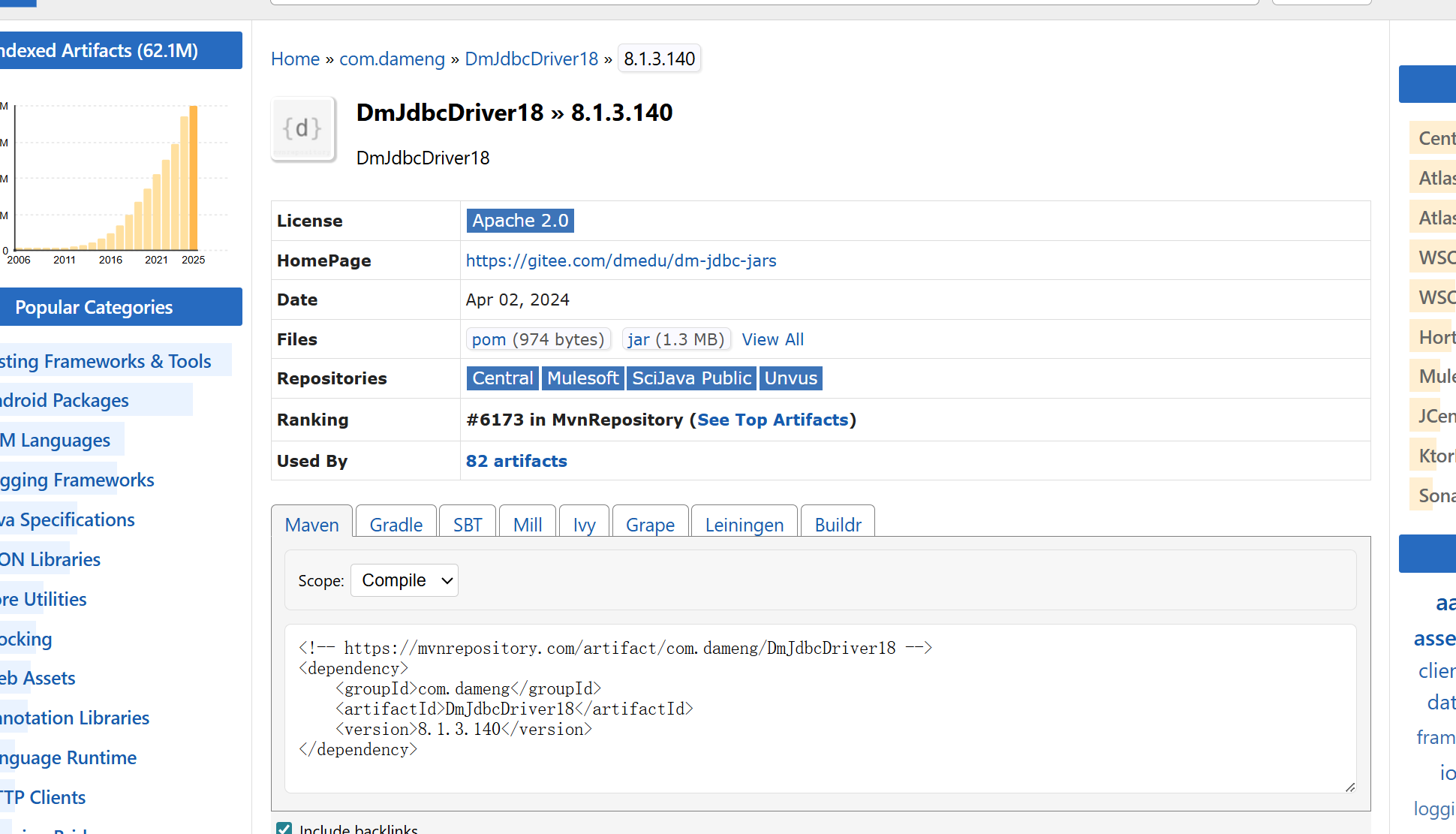
Task: Open the Scope Compile dropdown
Action: pos(404,580)
